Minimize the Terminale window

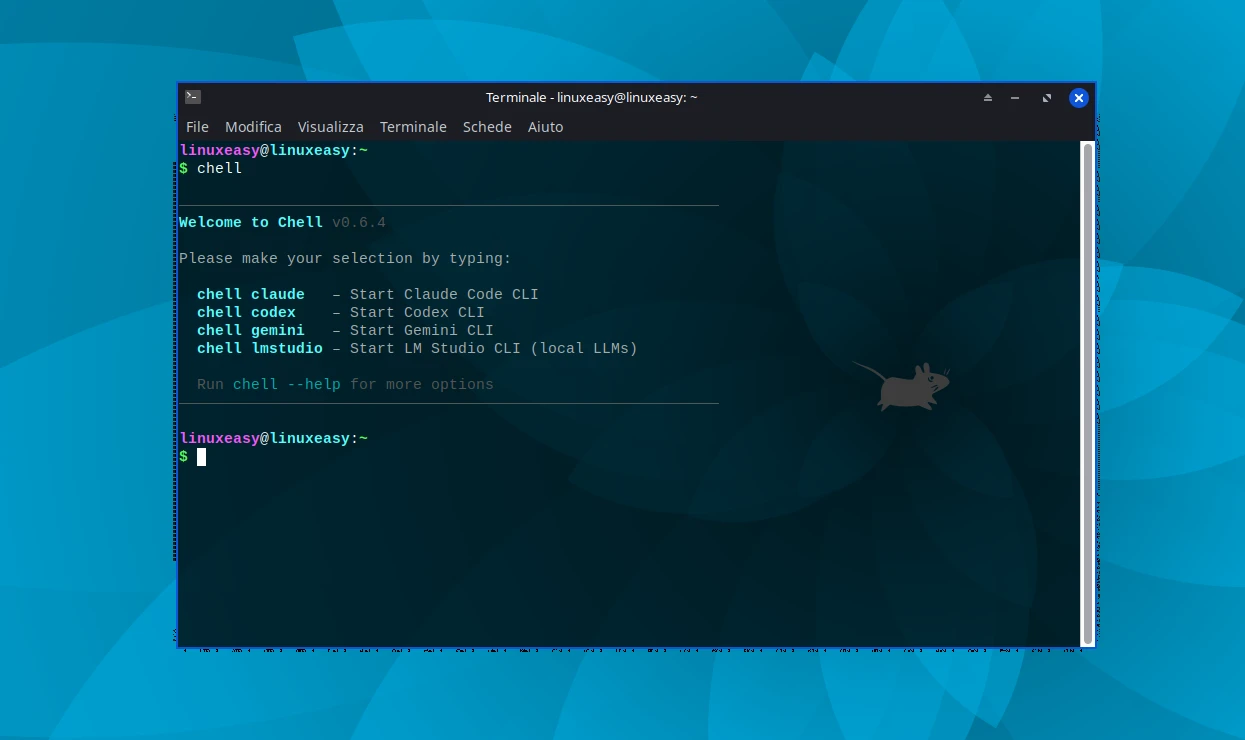tap(1015, 98)
